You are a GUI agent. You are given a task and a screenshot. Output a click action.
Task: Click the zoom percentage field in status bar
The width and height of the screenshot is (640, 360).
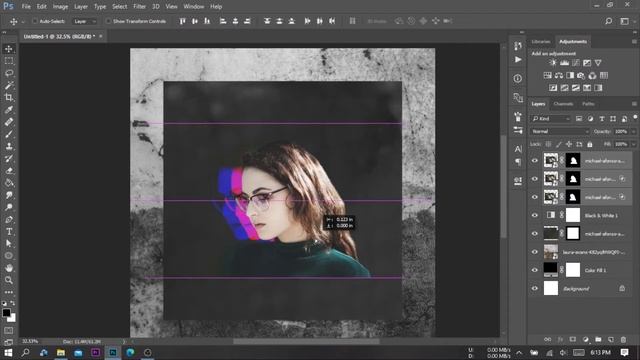point(30,341)
